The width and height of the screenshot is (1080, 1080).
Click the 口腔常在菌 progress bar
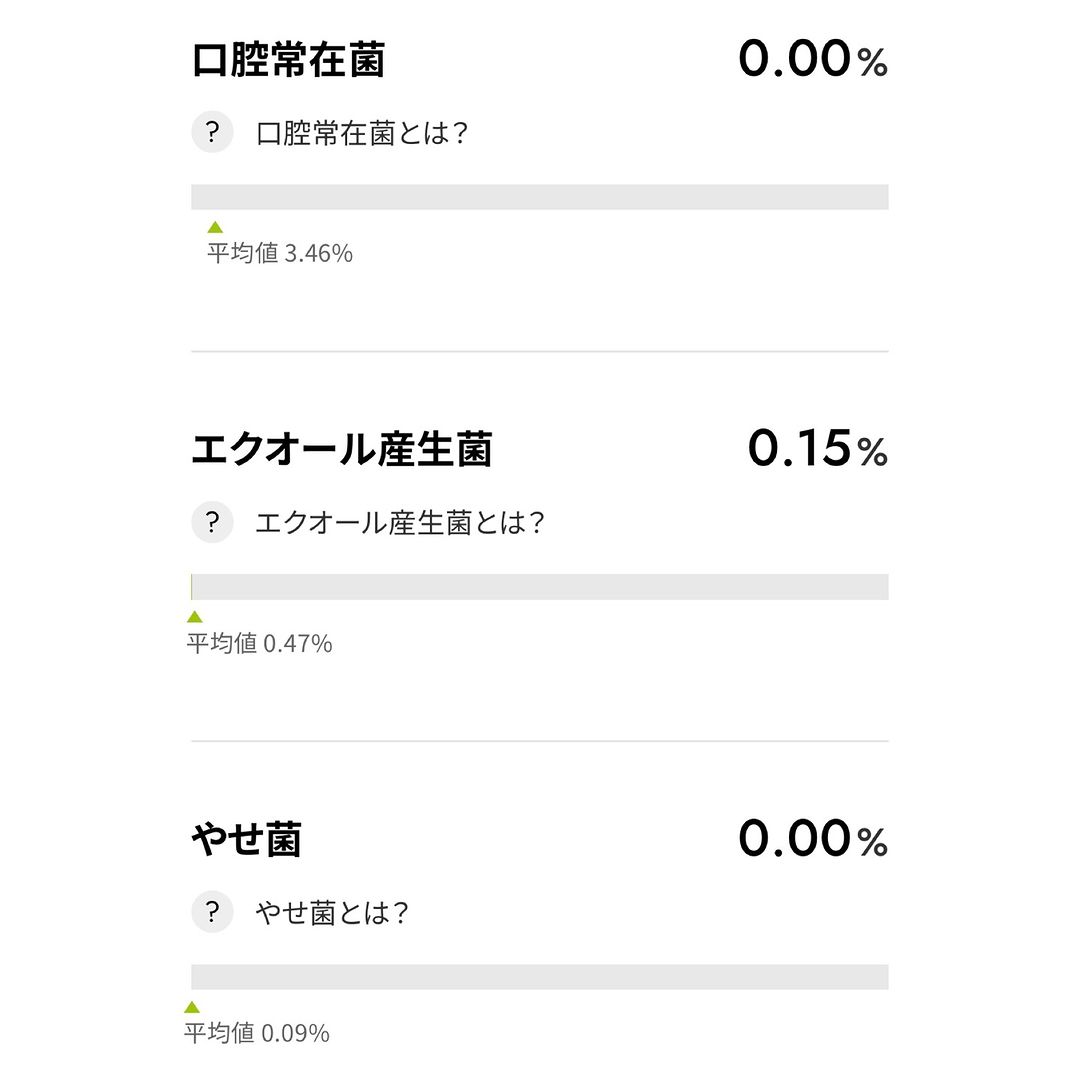click(540, 197)
